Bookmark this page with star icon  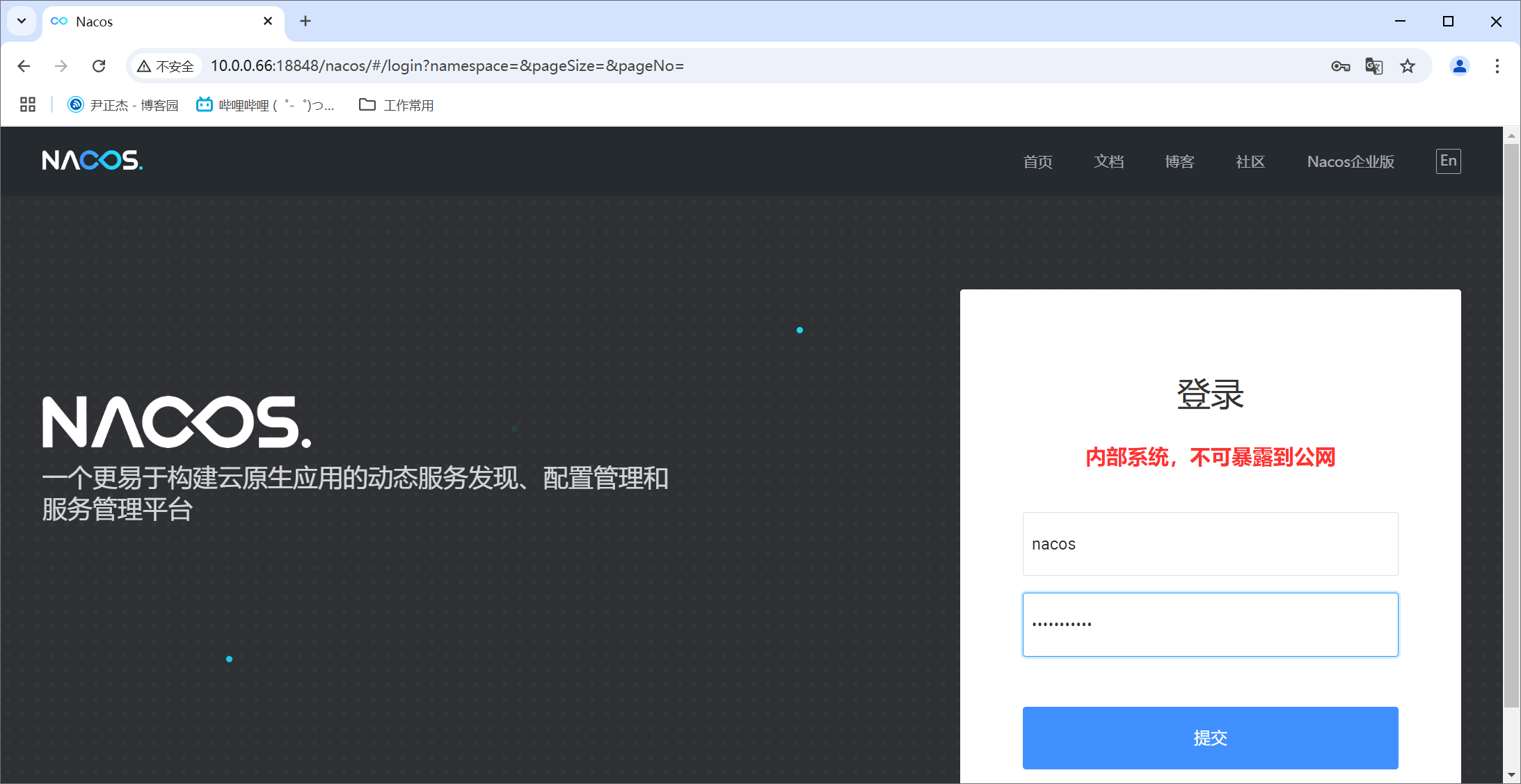coord(1408,66)
